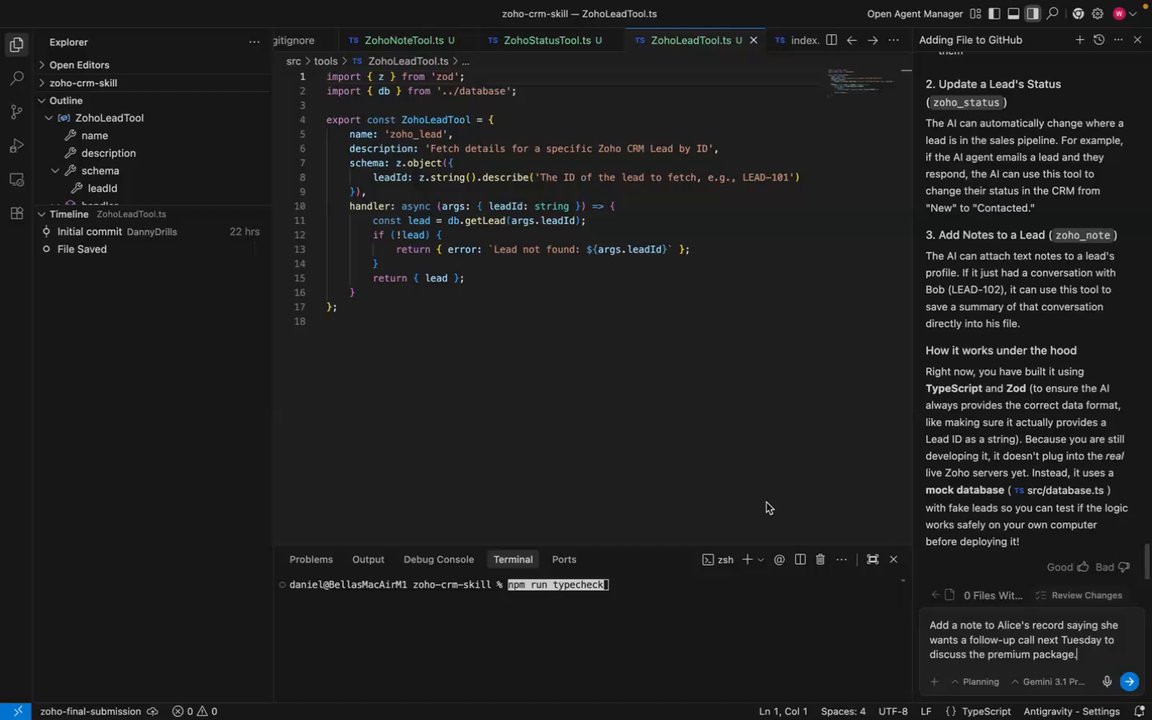Open the editor tab bar more actions
Image resolution: width=1152 pixels, height=720 pixels.
tap(893, 40)
